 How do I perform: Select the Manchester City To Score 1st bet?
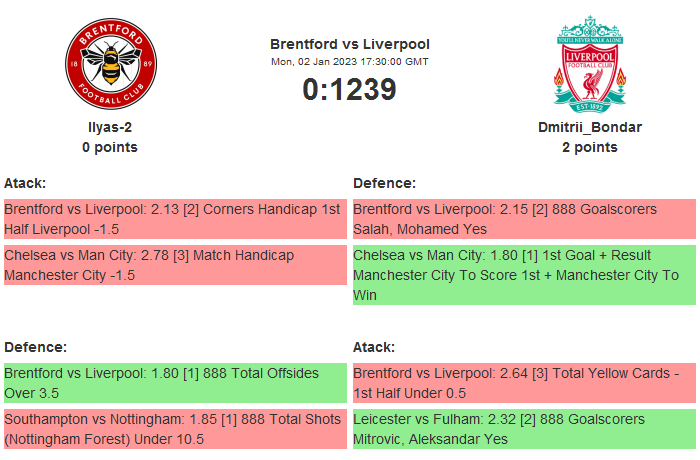coord(524,275)
